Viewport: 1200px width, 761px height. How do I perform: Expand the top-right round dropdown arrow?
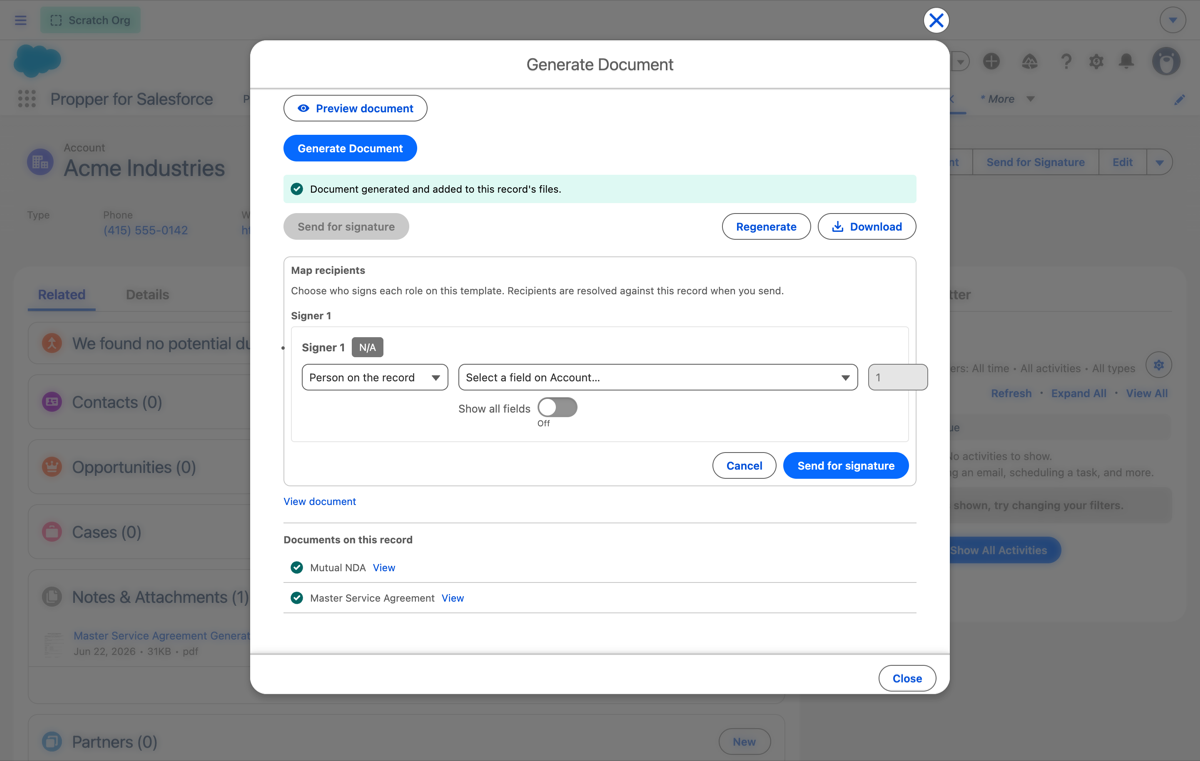point(1173,20)
